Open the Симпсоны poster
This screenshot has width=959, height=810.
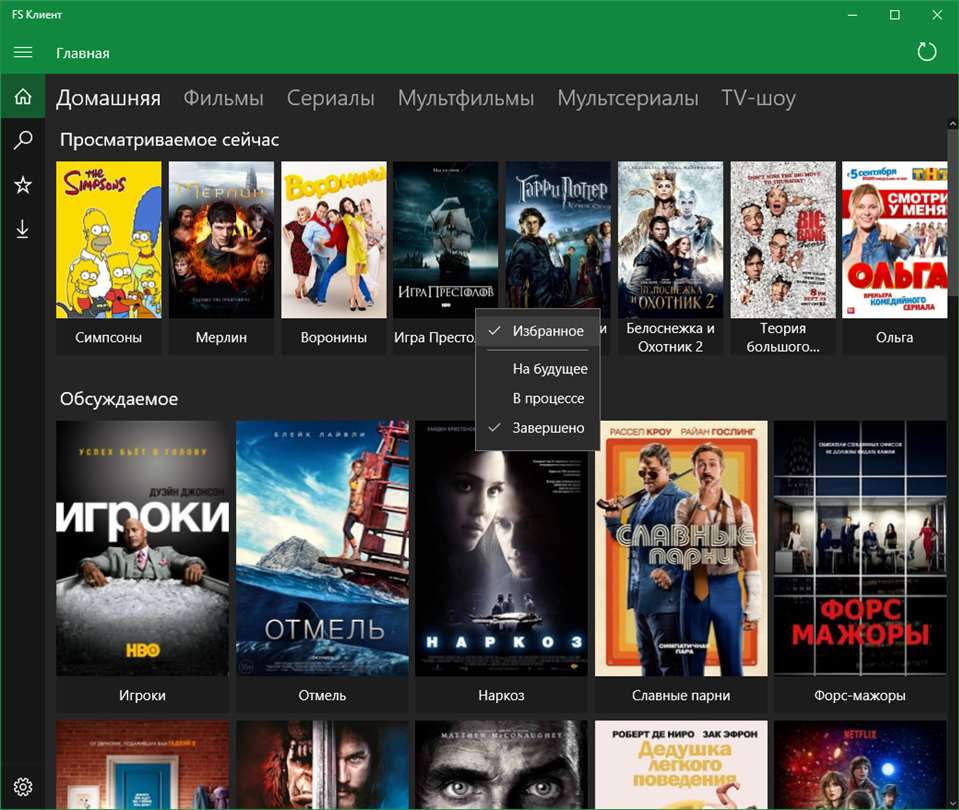tap(109, 240)
